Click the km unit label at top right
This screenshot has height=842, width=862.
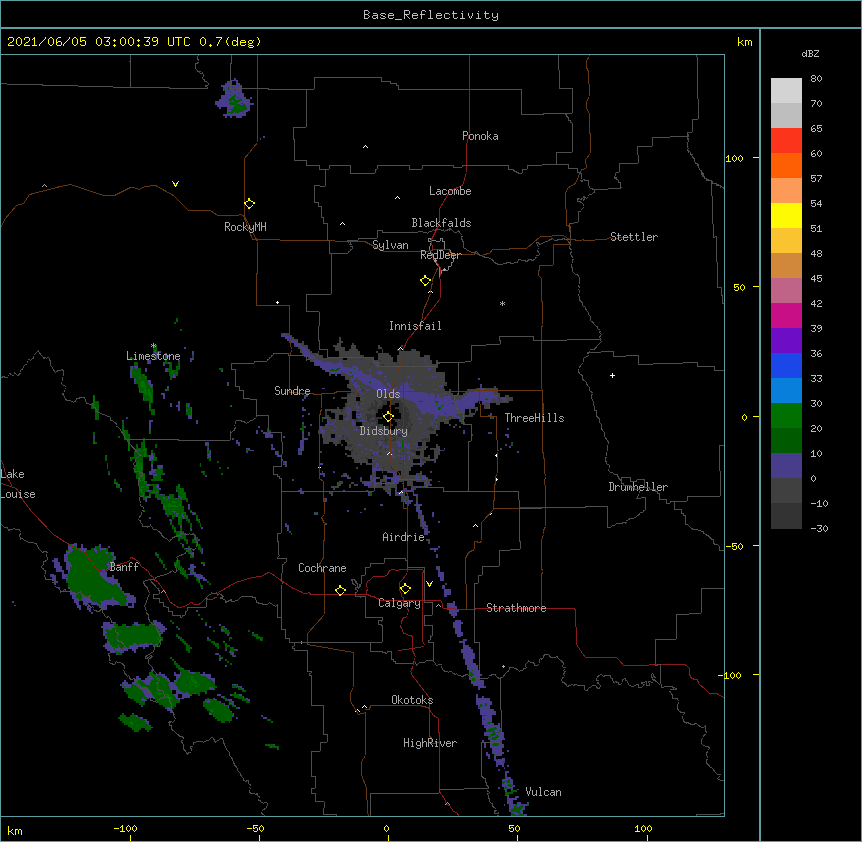745,42
